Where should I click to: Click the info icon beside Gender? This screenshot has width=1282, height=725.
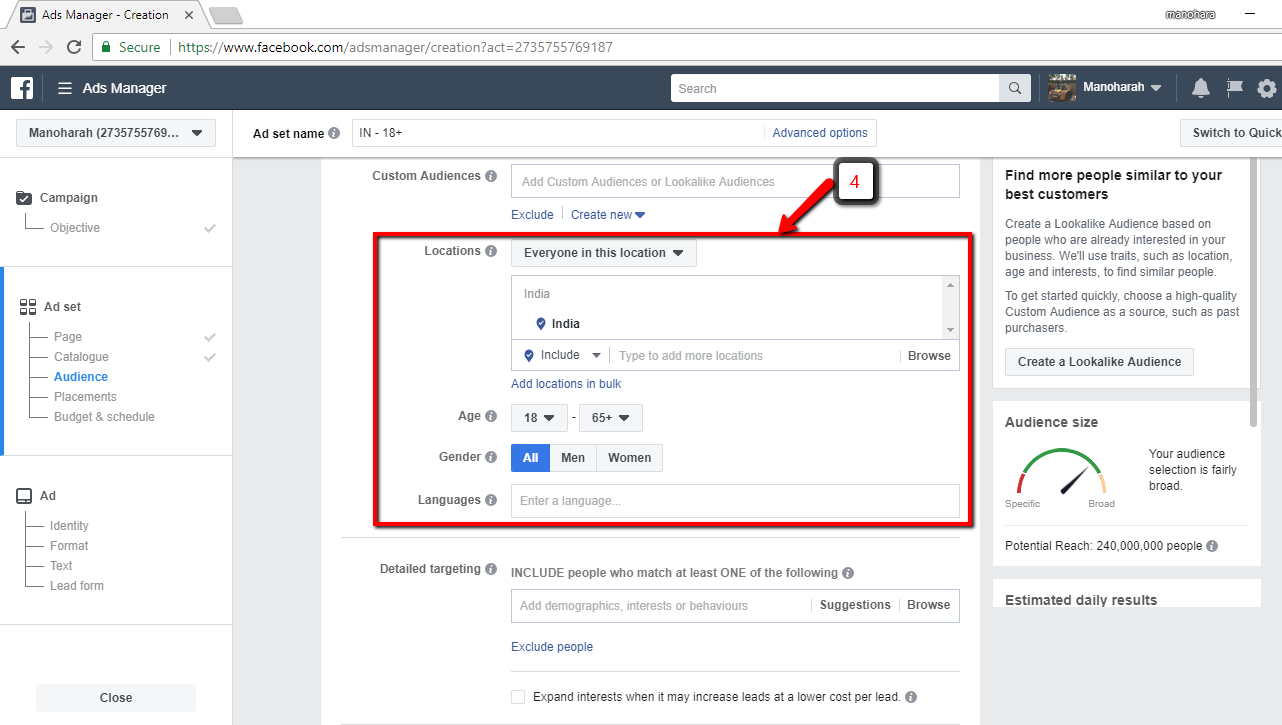(x=491, y=457)
